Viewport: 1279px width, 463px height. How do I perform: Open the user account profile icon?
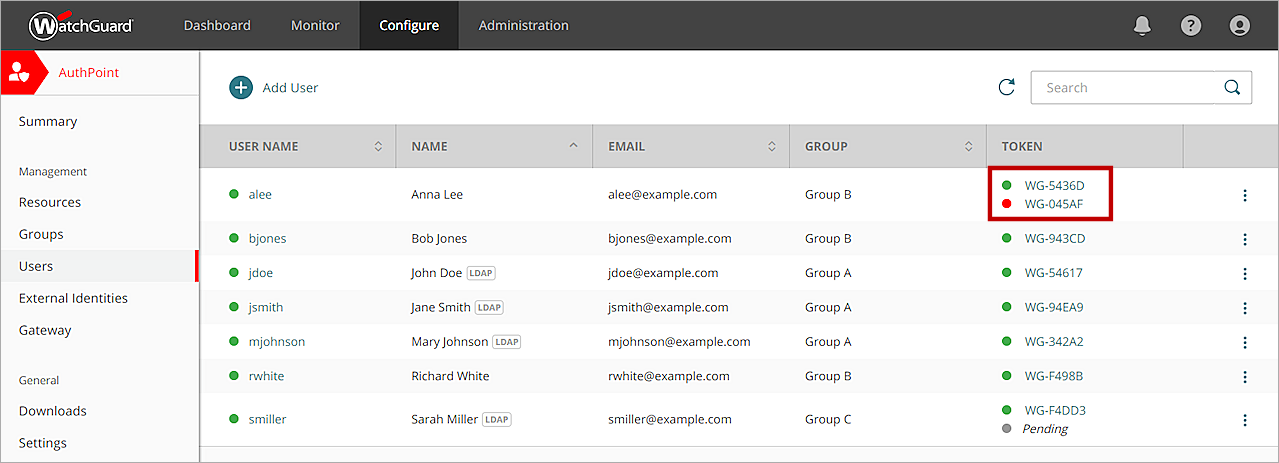[x=1240, y=26]
